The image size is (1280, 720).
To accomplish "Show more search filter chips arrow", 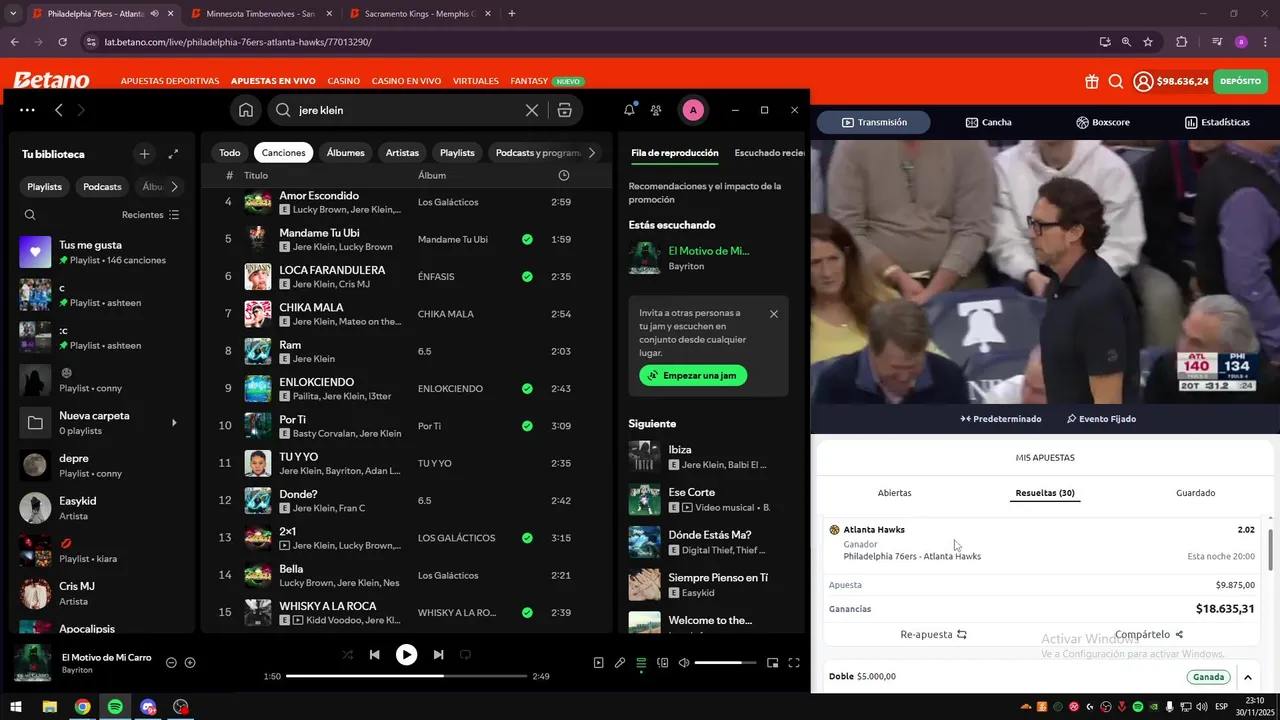I will tap(592, 153).
